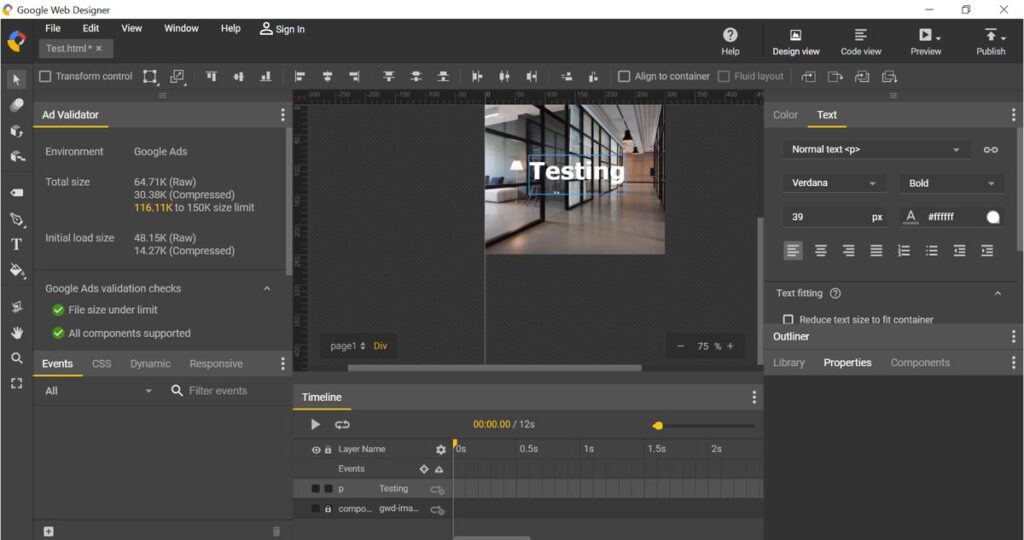Collapse Google Ads validation checks section
The height and width of the screenshot is (540, 1024).
coord(266,289)
